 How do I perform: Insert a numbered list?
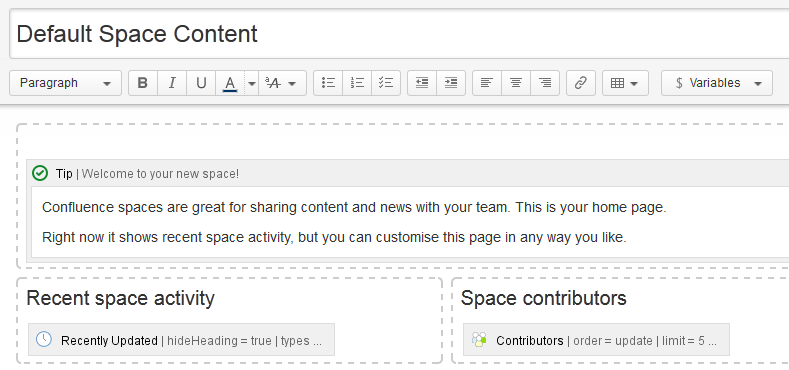click(x=357, y=83)
